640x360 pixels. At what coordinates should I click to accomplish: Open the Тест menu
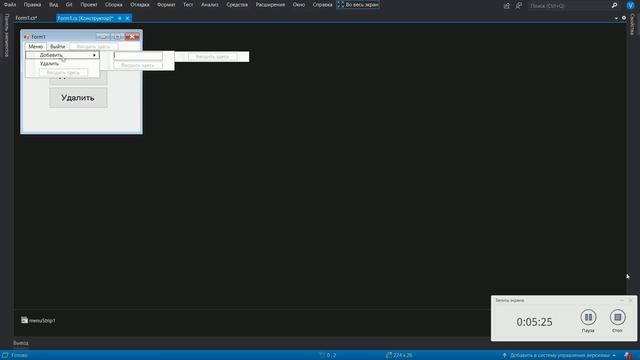pos(188,5)
